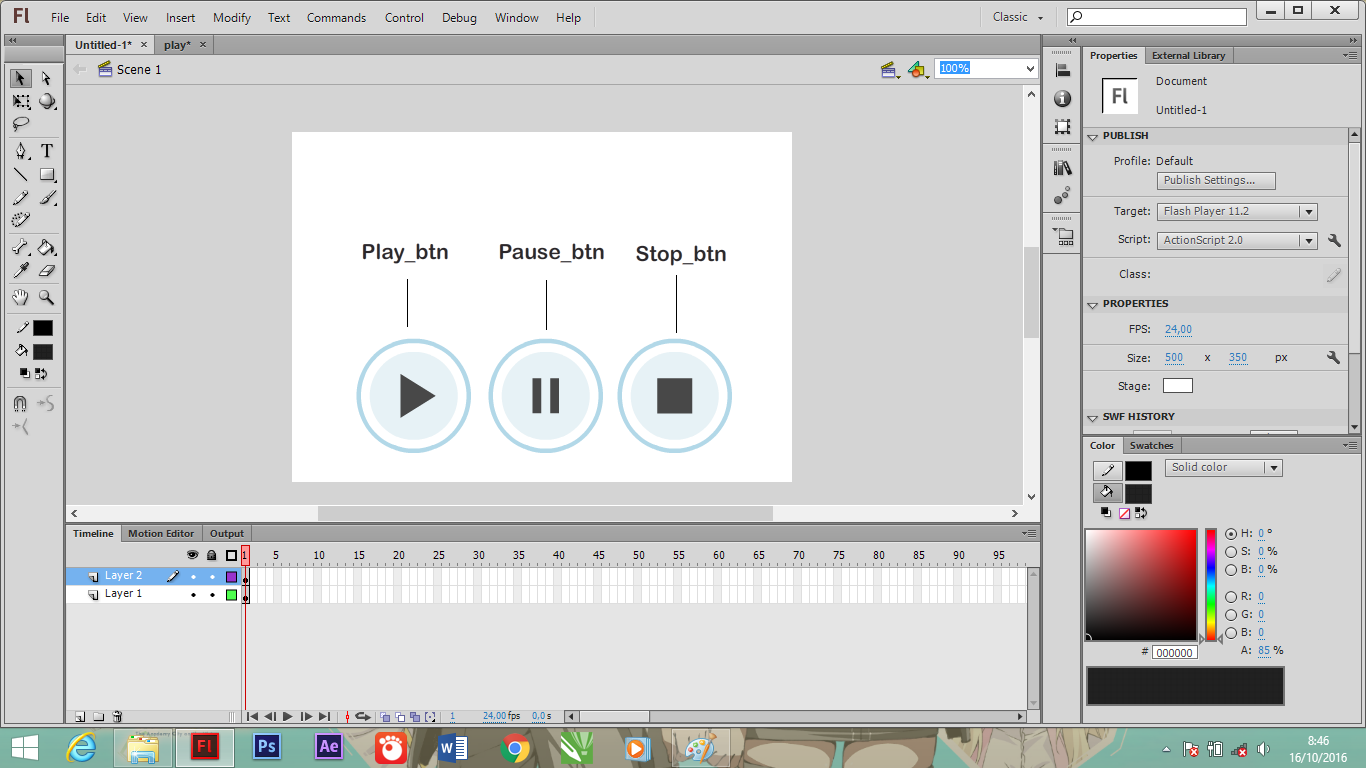1366x768 pixels.
Task: Lock Layer 1 in the timeline
Action: click(x=213, y=594)
